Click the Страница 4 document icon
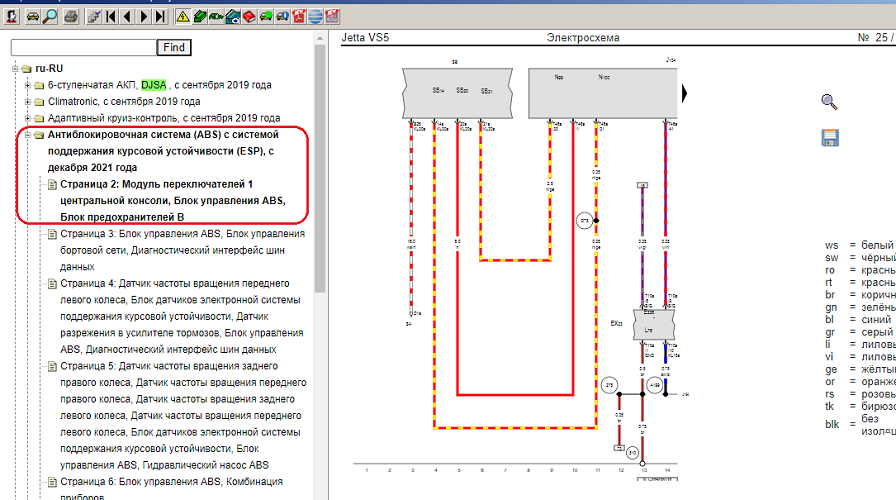Screen dimensions: 896x500 (x=52, y=283)
